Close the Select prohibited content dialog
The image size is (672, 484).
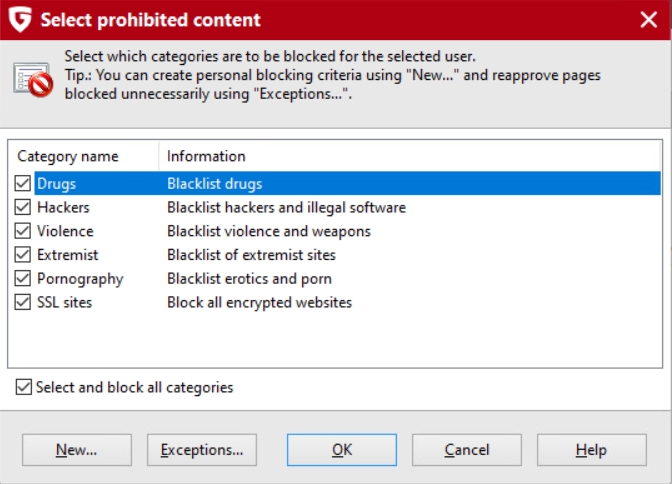pos(648,20)
